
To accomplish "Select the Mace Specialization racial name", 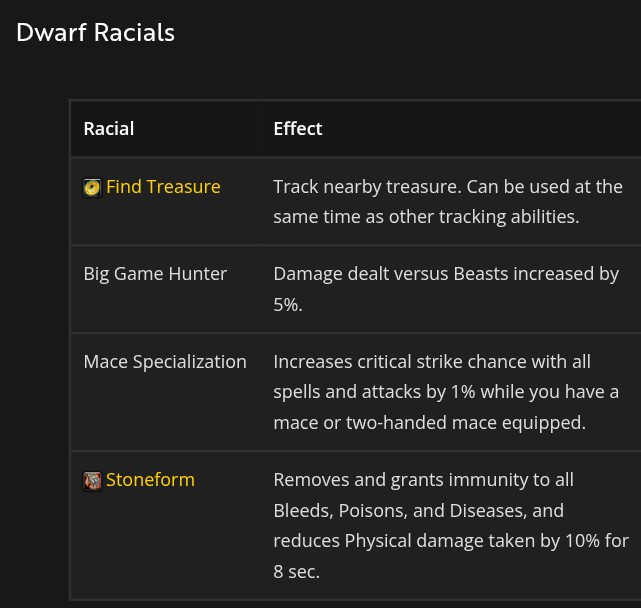I will (x=165, y=362).
